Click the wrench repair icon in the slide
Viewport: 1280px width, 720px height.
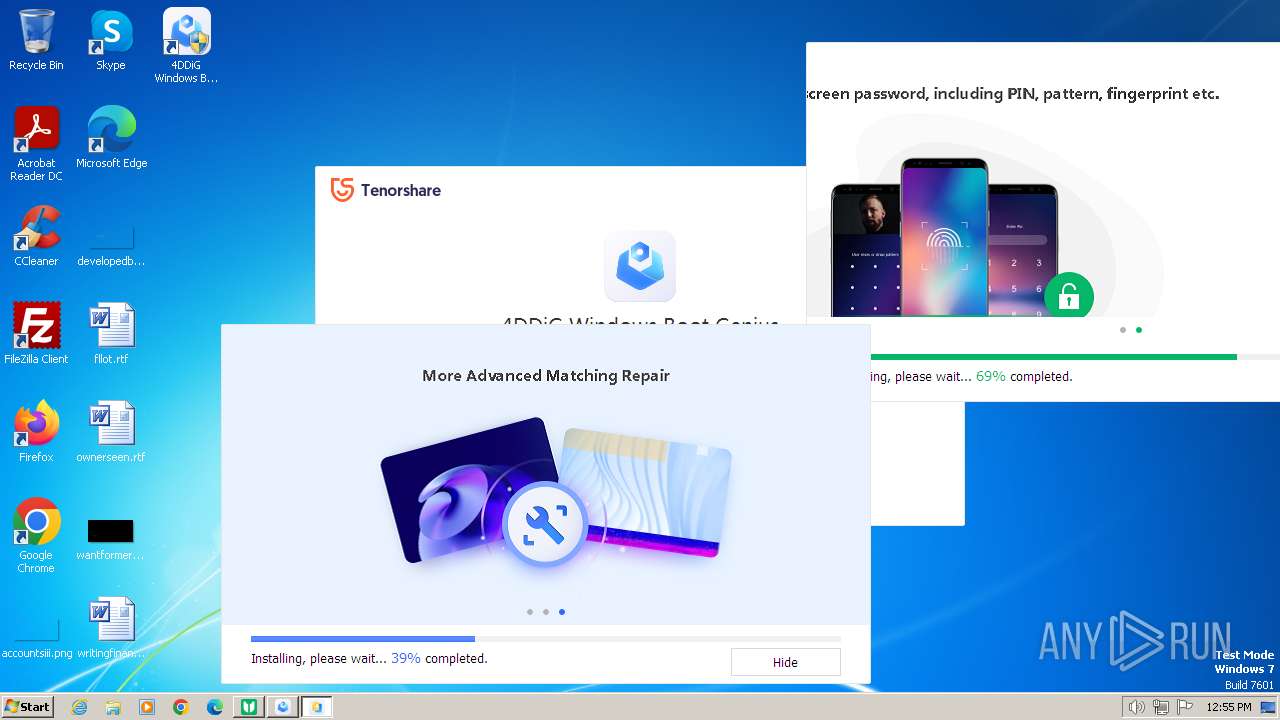(544, 524)
